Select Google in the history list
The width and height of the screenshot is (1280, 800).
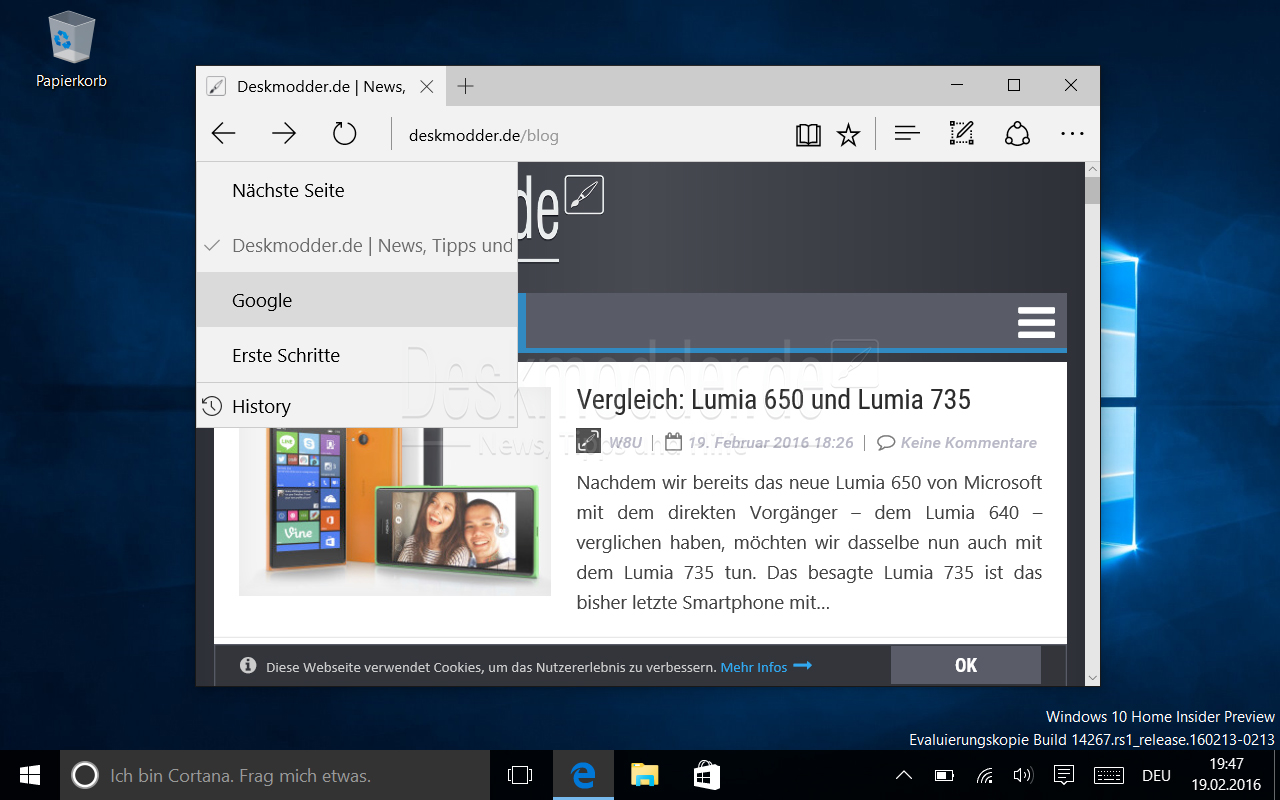(x=262, y=300)
